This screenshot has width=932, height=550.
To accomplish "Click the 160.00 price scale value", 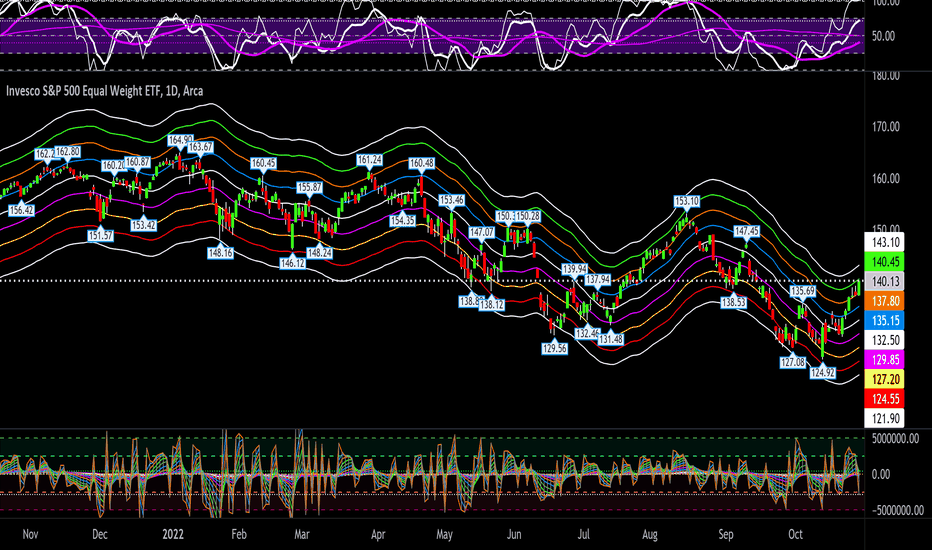I will pyautogui.click(x=886, y=178).
